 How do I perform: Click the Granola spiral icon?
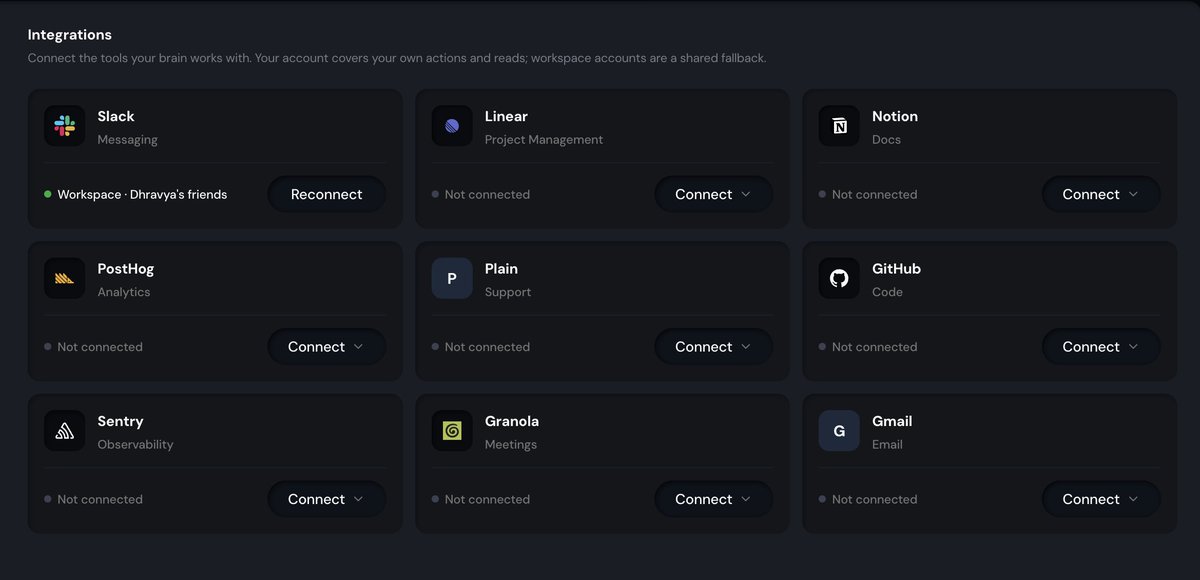452,431
